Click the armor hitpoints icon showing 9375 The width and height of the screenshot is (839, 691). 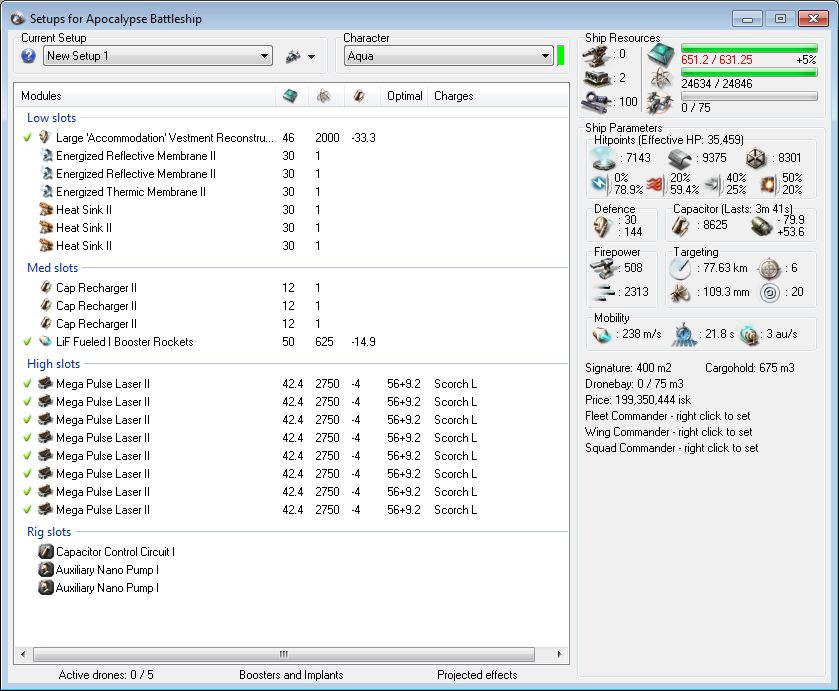pos(680,158)
